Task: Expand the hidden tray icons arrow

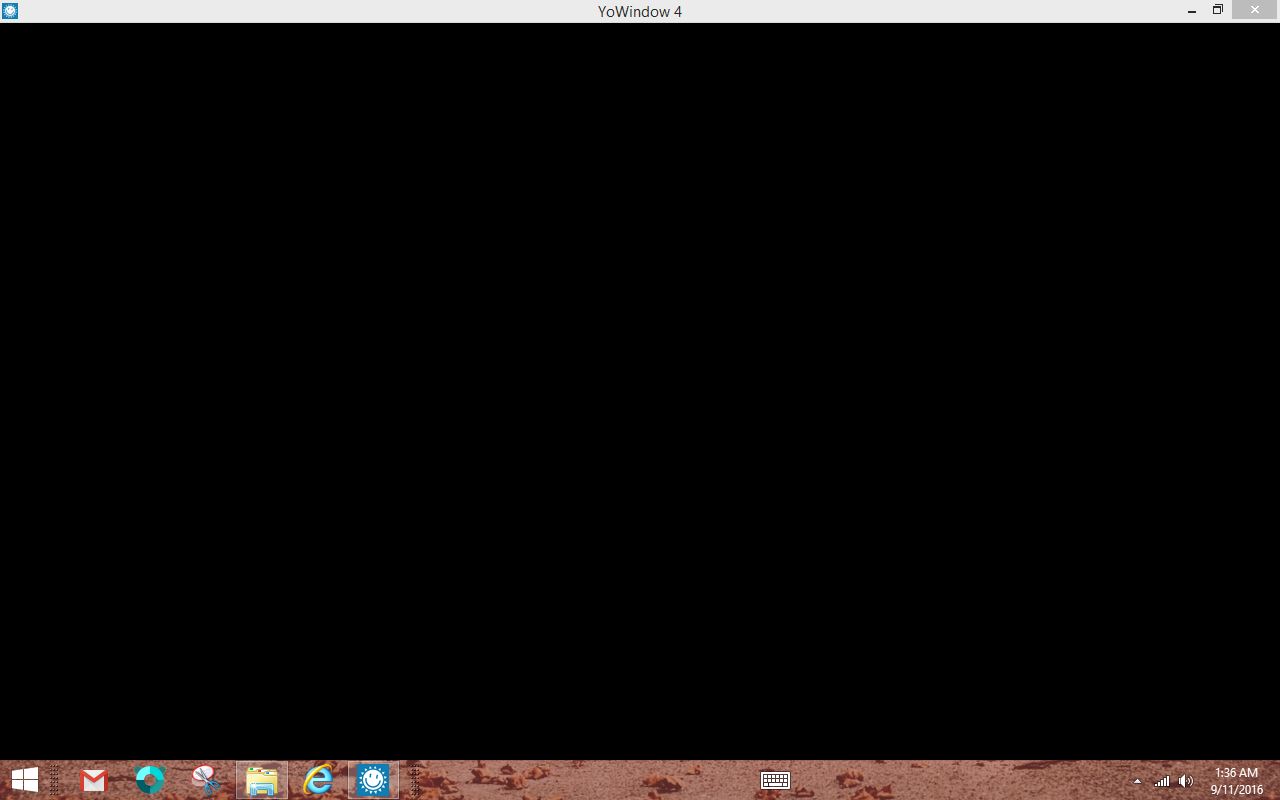Action: point(1137,781)
